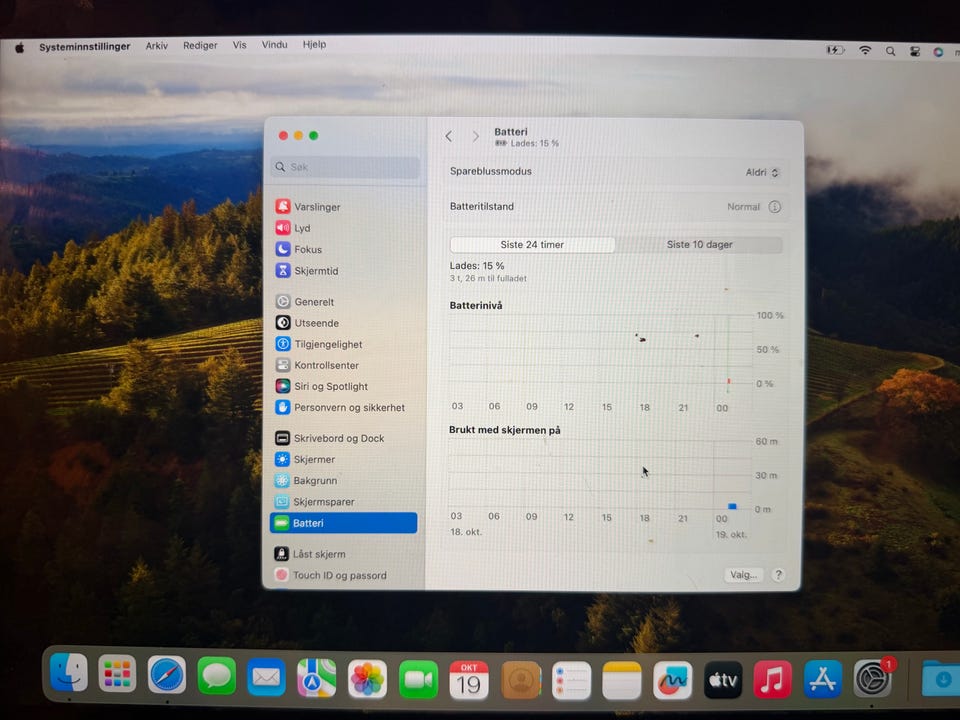960x720 pixels.
Task: Go back with the left chevron
Action: tap(449, 136)
